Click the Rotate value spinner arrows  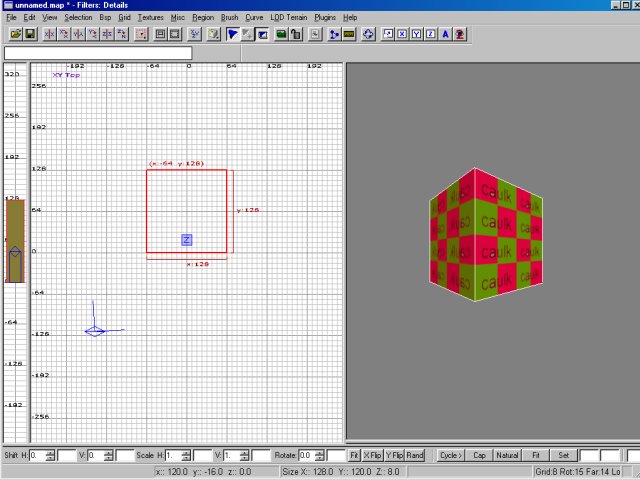click(322, 455)
